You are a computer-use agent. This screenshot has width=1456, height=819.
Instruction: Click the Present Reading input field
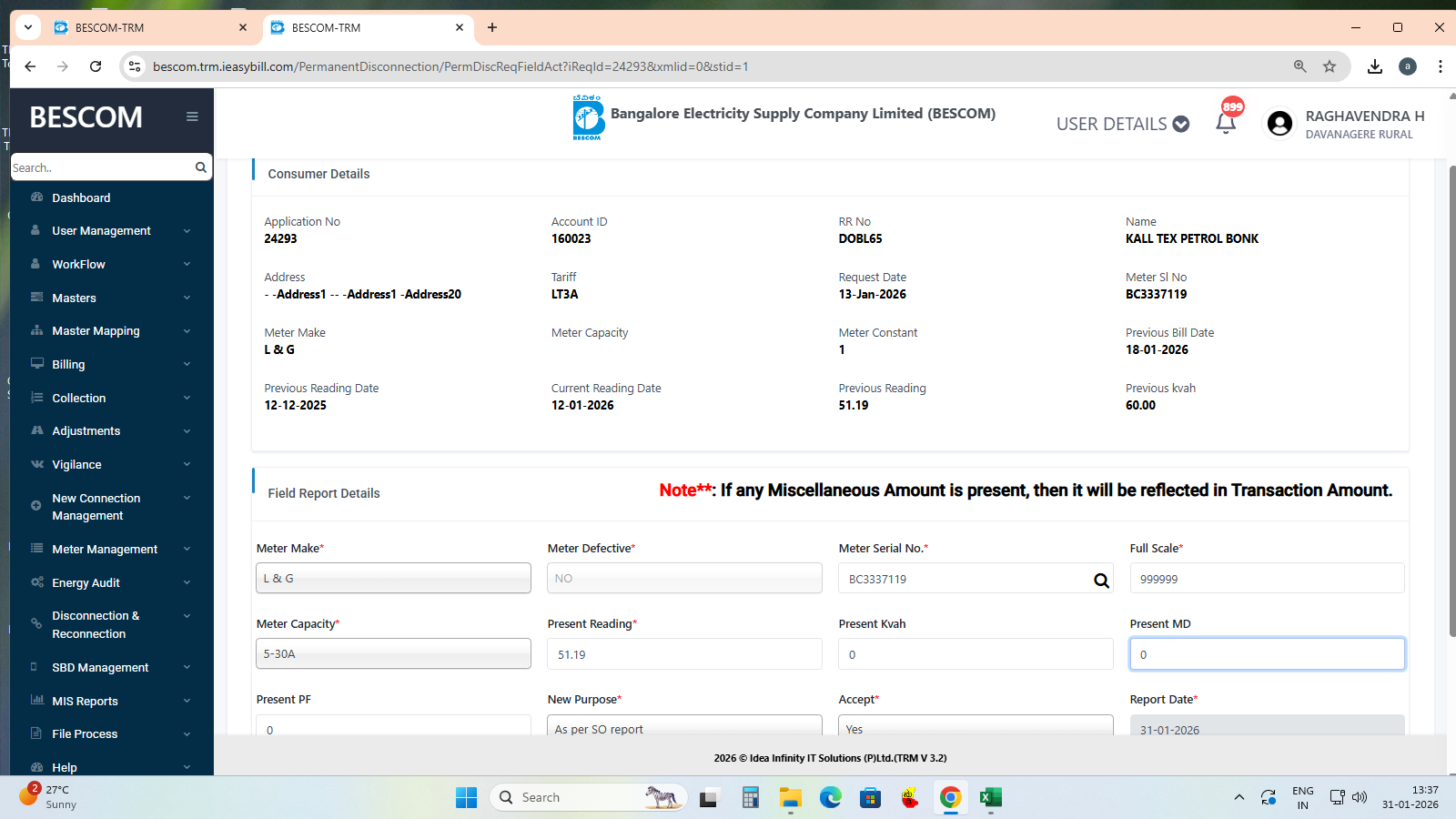point(684,654)
